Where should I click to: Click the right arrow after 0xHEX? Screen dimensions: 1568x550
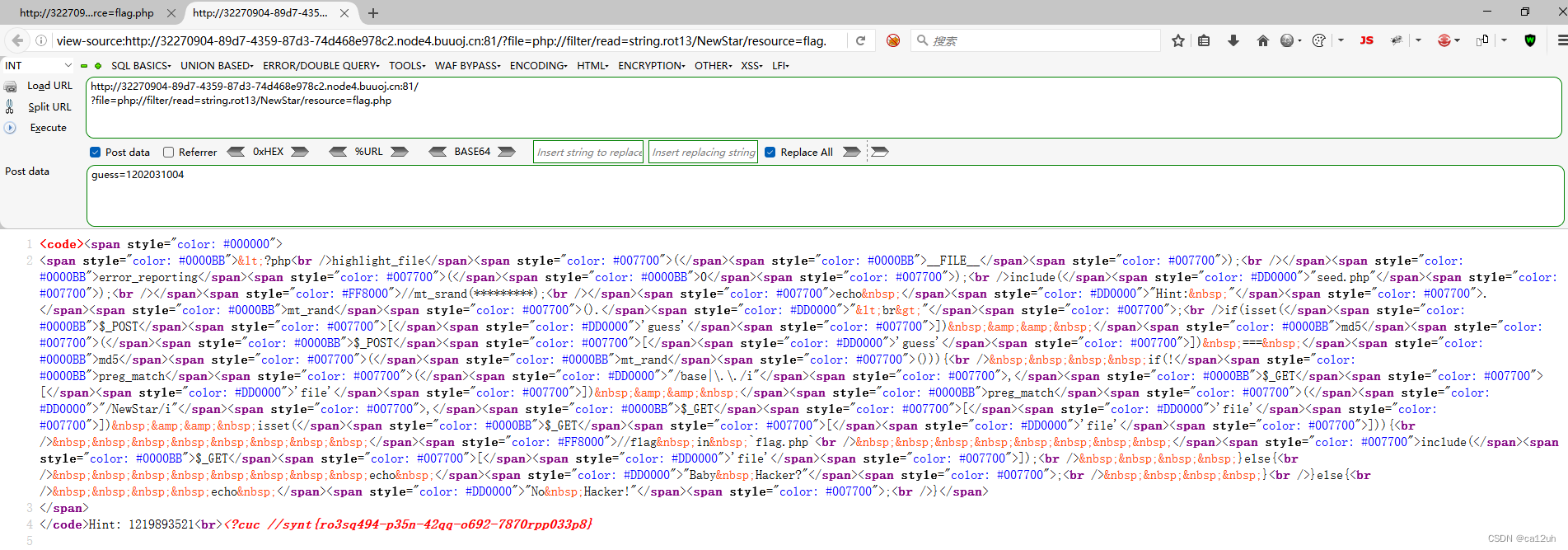click(300, 152)
